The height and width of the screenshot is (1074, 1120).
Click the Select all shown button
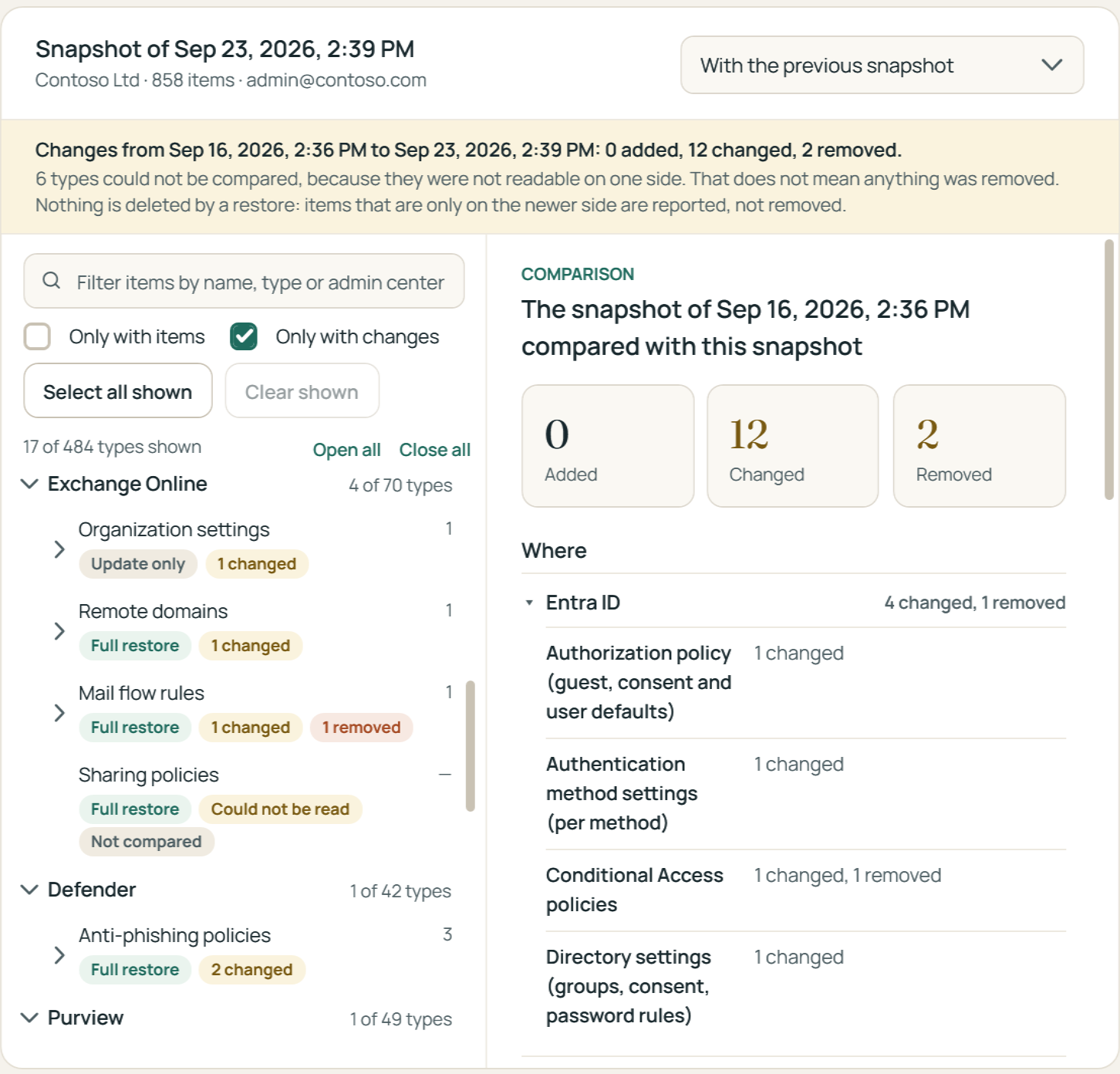118,390
